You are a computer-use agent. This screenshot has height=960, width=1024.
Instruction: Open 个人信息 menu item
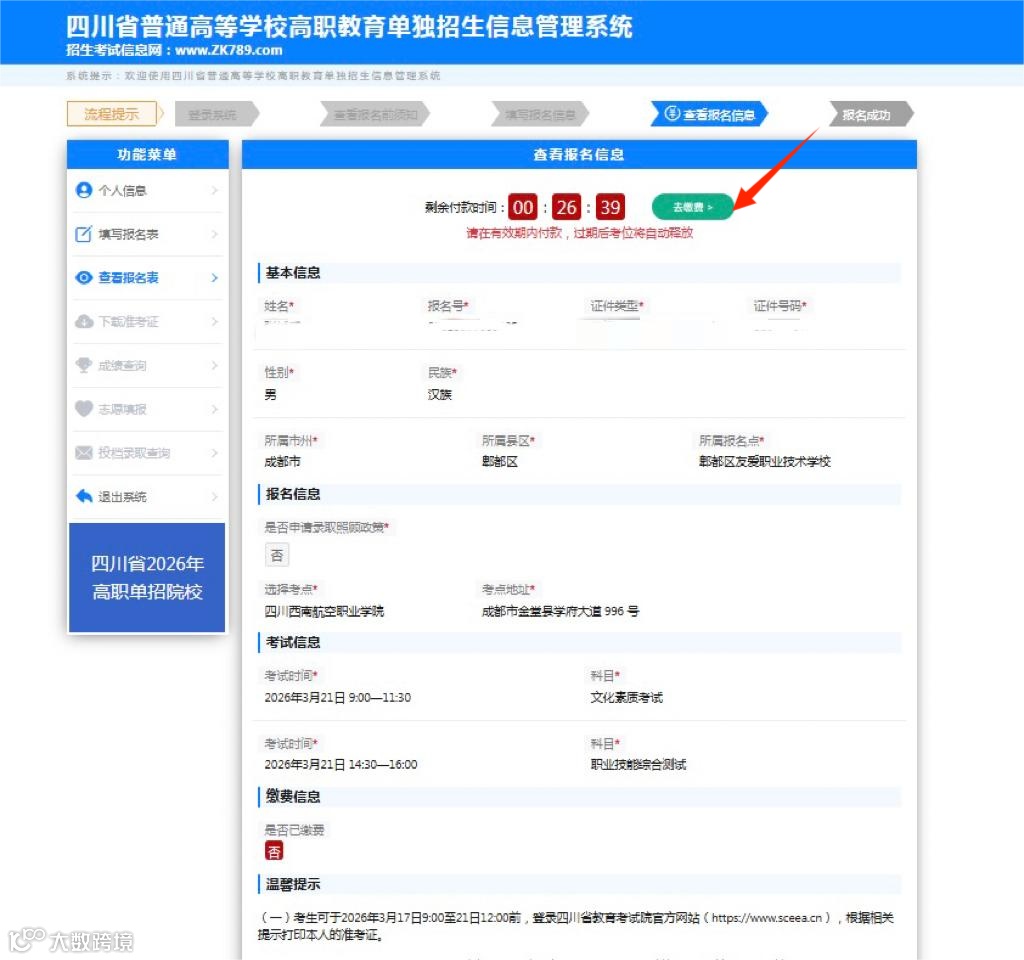pos(148,190)
